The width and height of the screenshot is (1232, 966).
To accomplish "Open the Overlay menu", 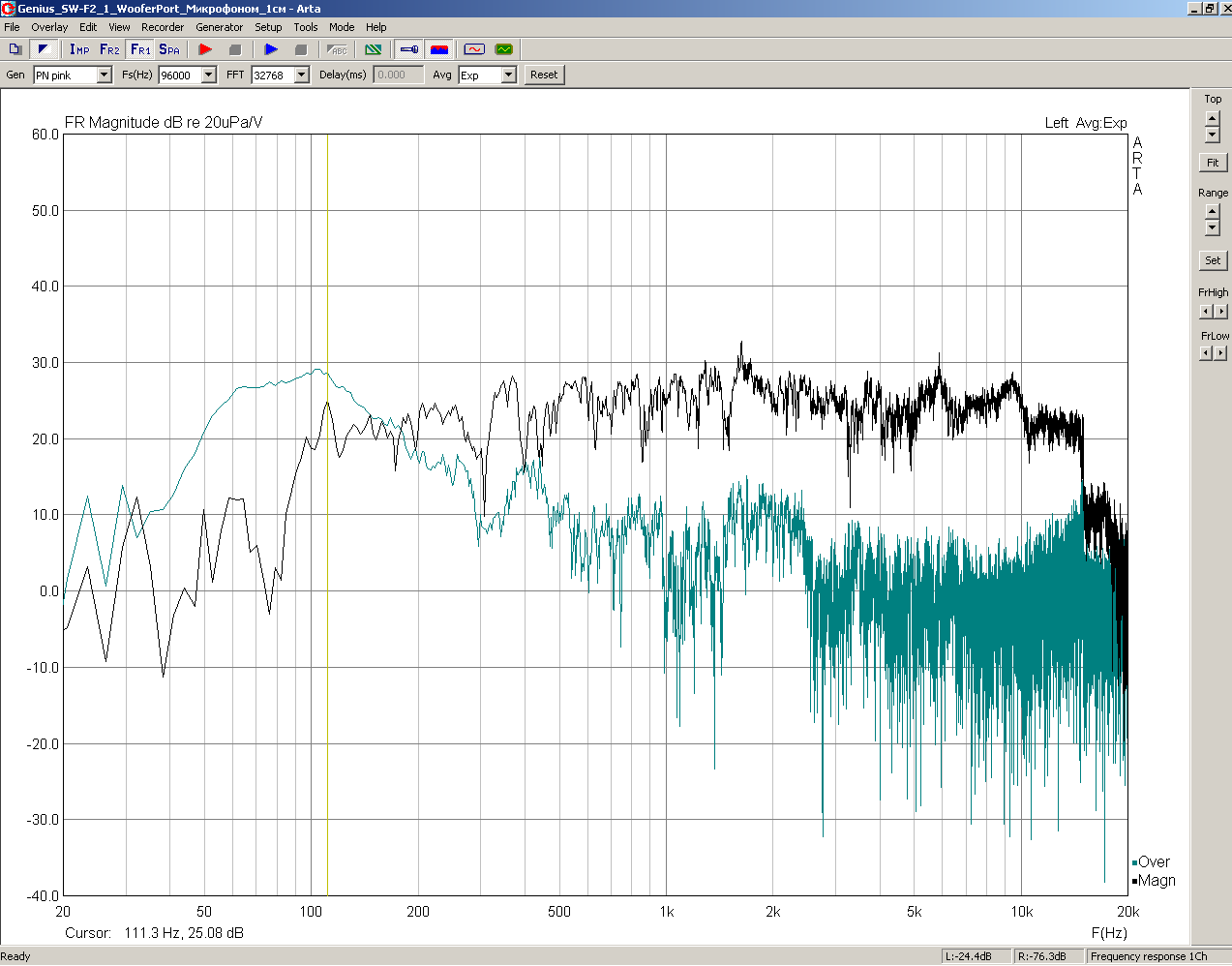I will pos(49,27).
